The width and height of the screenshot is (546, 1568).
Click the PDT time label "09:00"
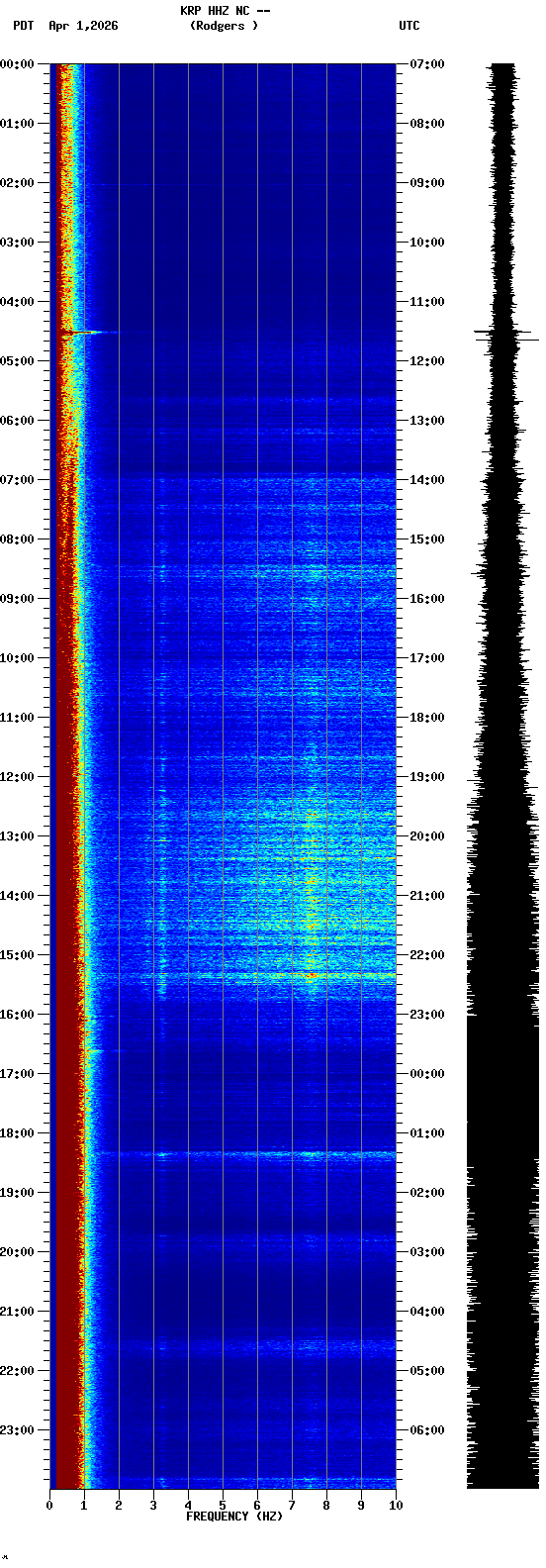point(17,599)
